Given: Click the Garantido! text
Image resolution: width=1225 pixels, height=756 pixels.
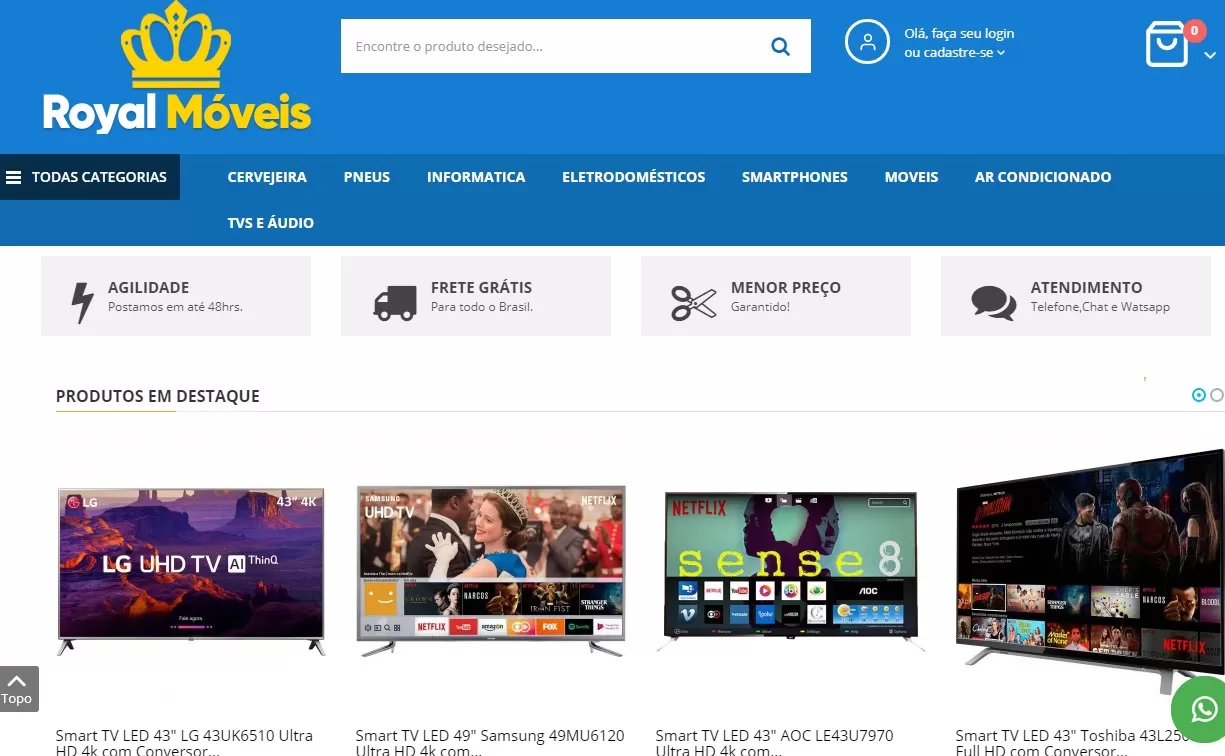Looking at the screenshot, I should tap(760, 307).
